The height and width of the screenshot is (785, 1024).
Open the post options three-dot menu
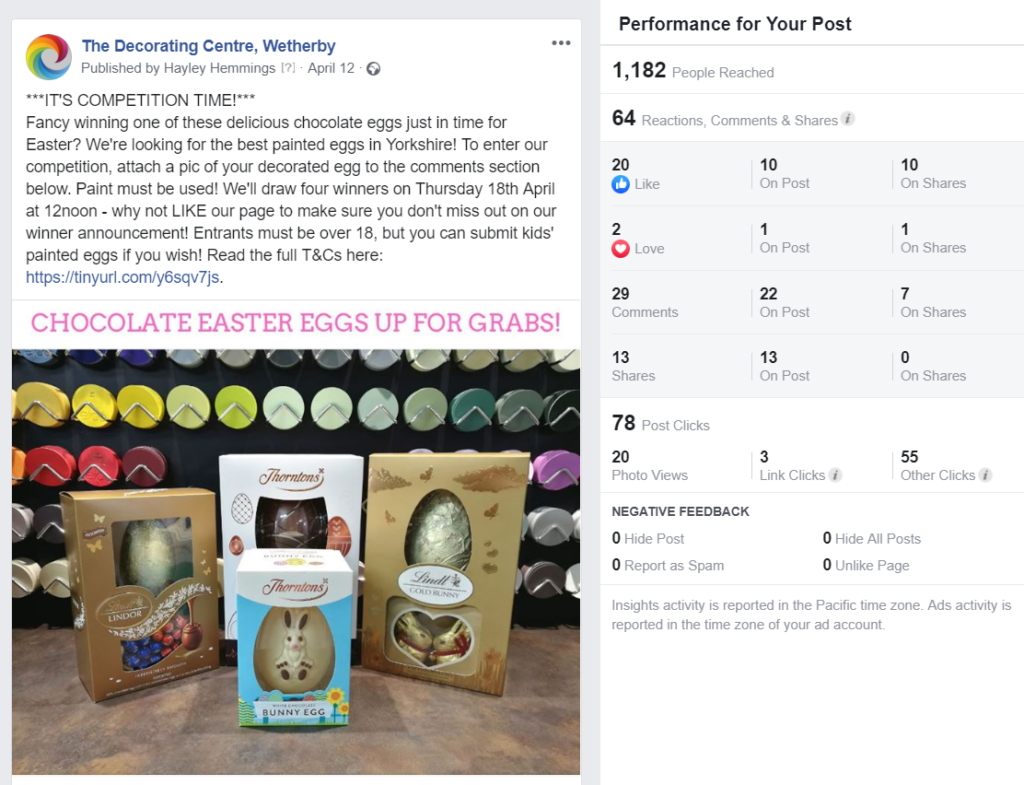[x=561, y=43]
